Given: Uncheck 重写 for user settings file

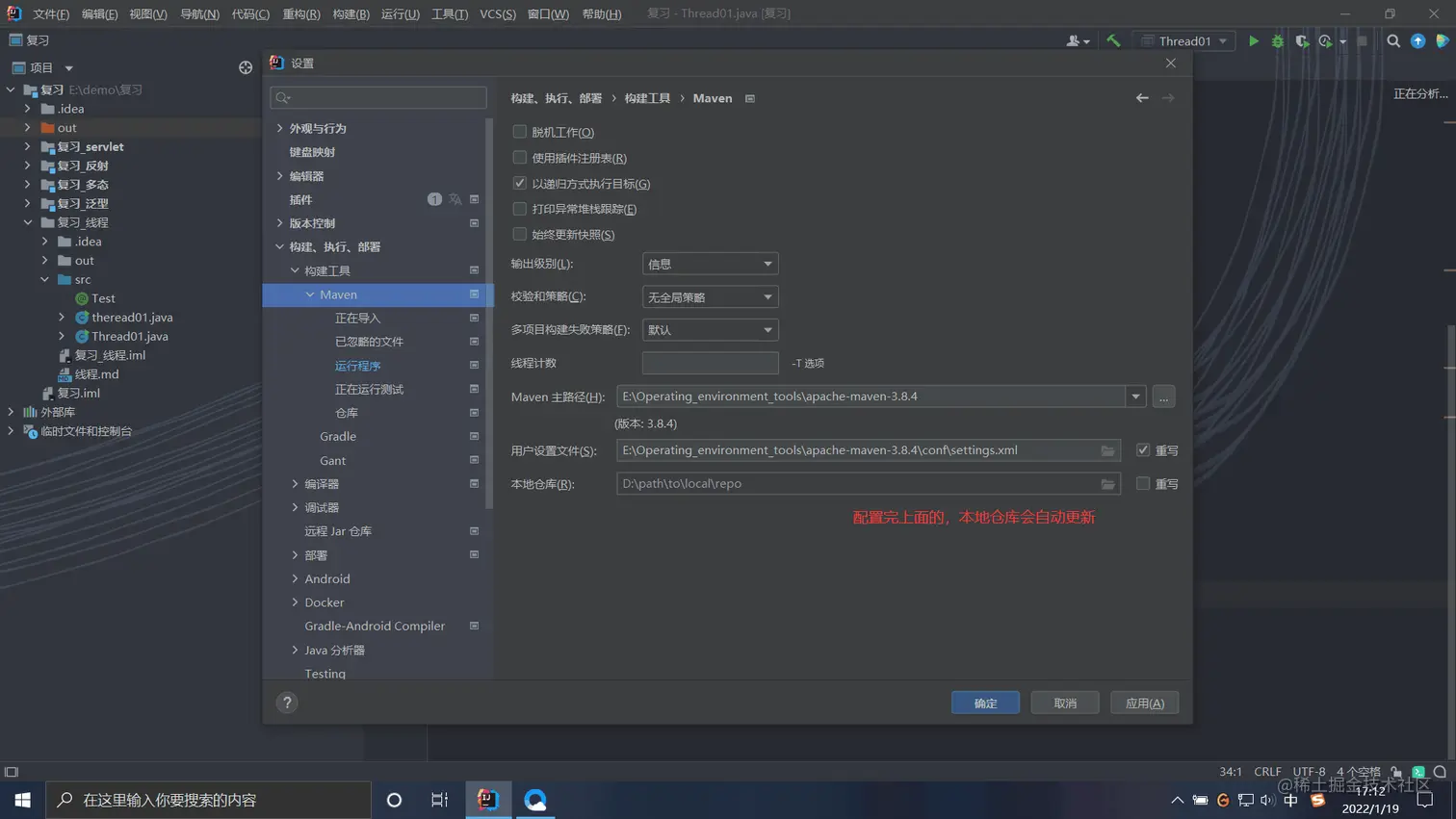Looking at the screenshot, I should pos(1143,450).
